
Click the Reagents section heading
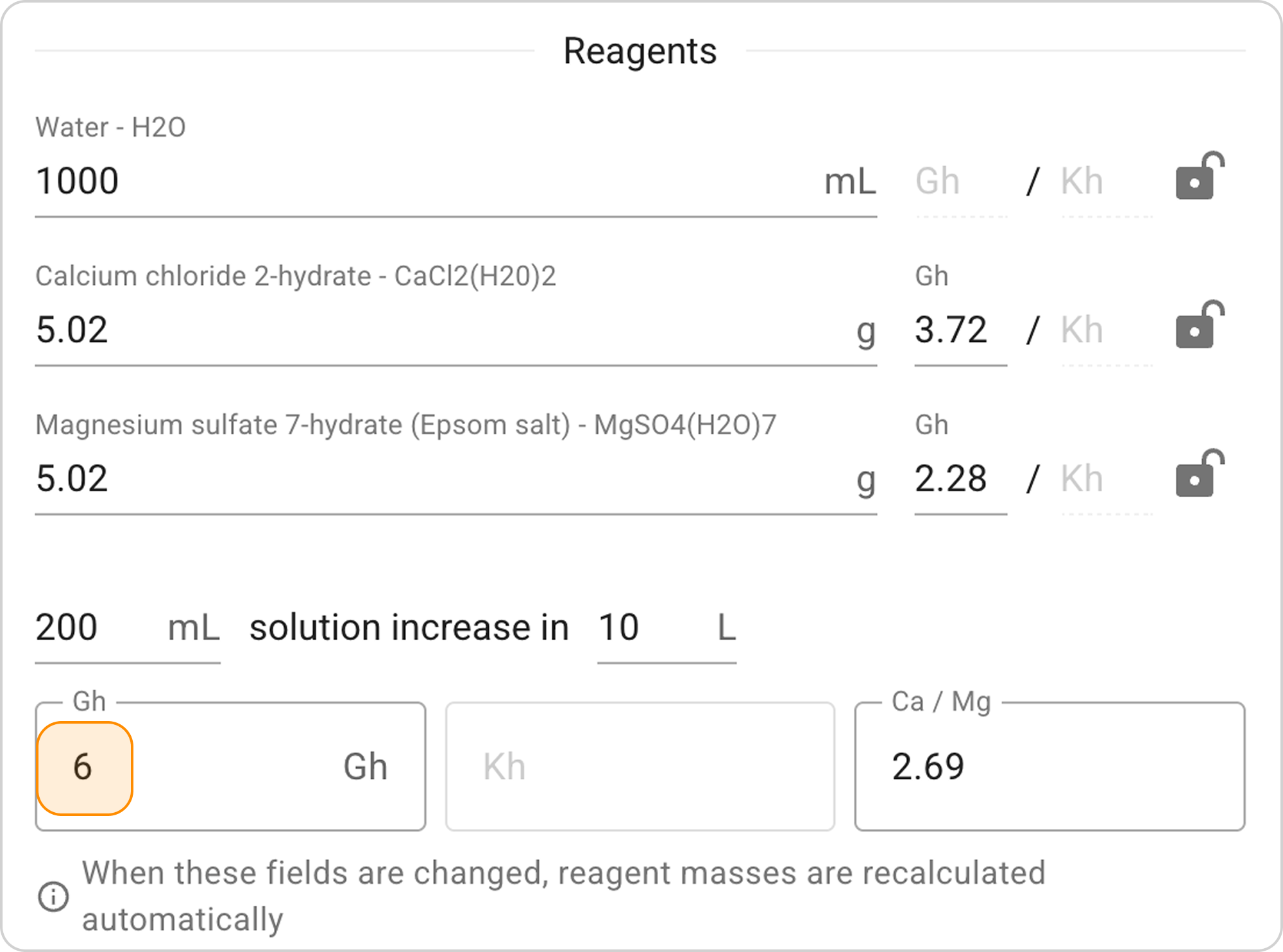pos(640,51)
